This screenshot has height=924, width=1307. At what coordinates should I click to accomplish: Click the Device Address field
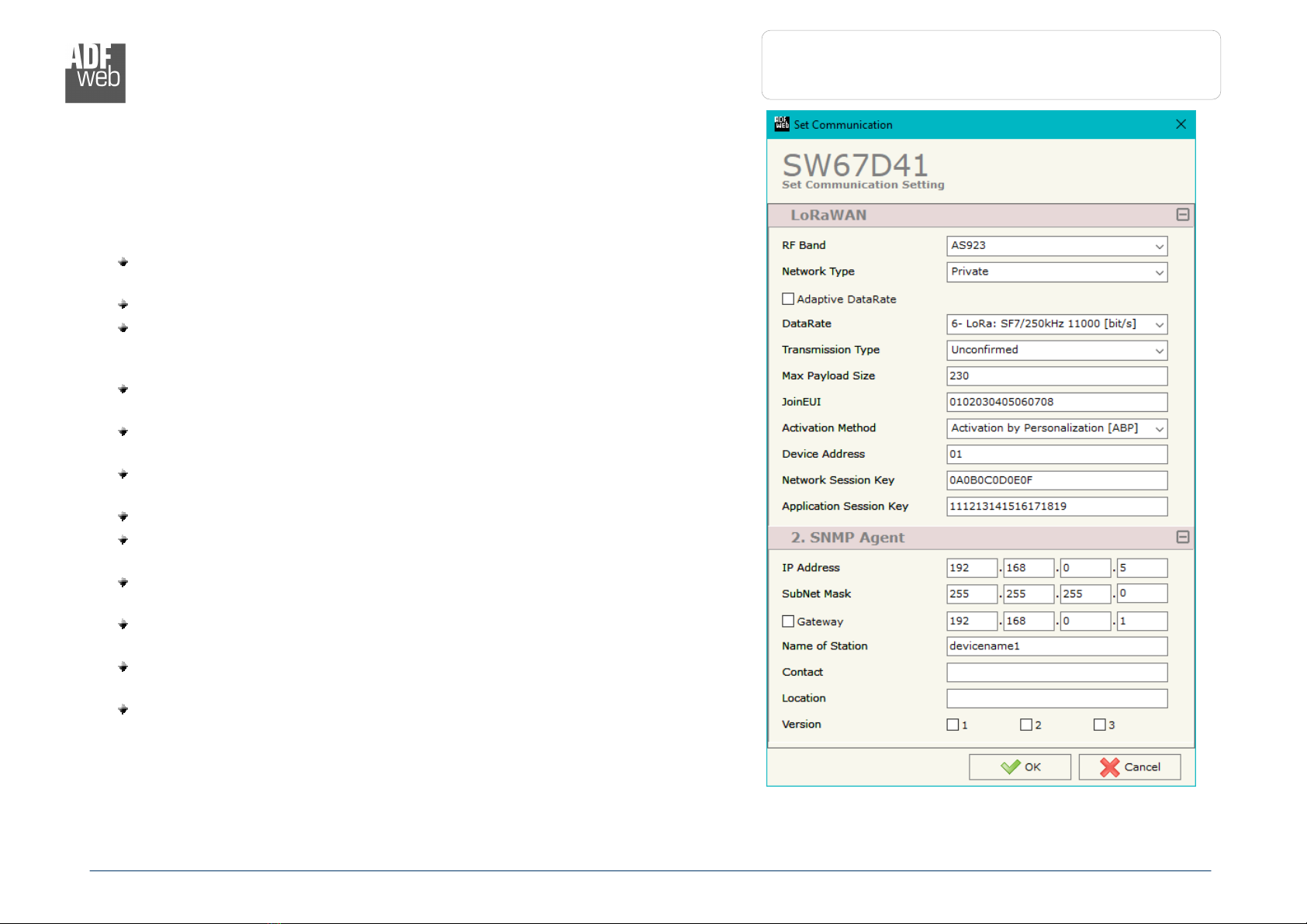click(1057, 454)
